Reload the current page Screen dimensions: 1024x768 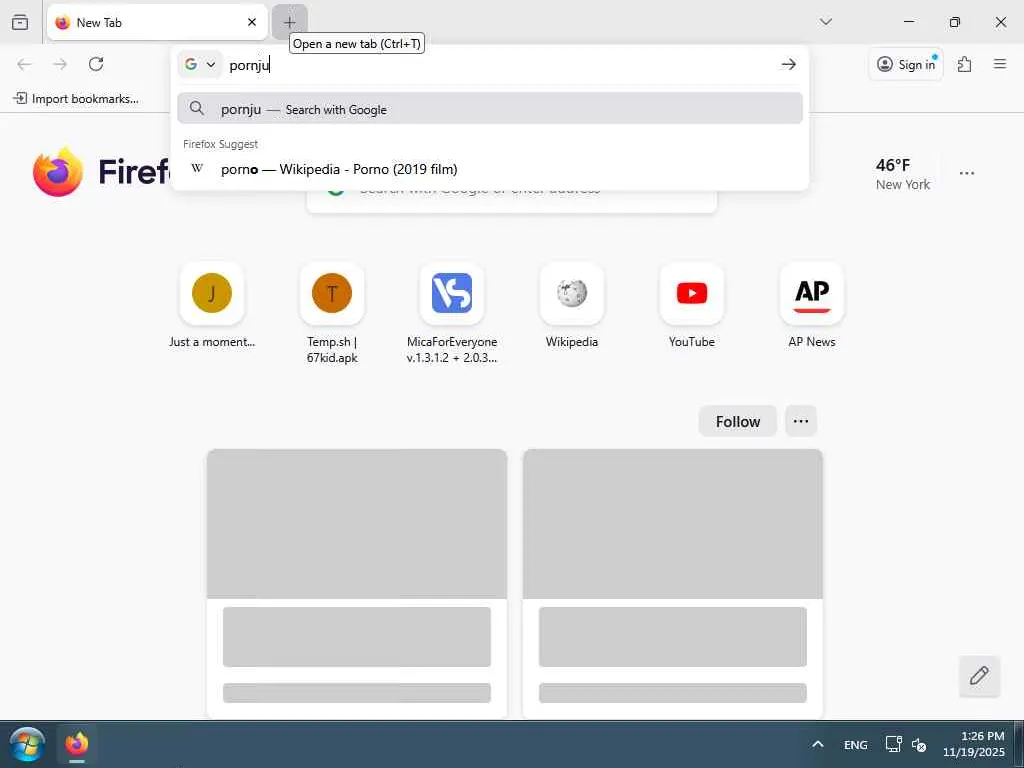(x=96, y=64)
